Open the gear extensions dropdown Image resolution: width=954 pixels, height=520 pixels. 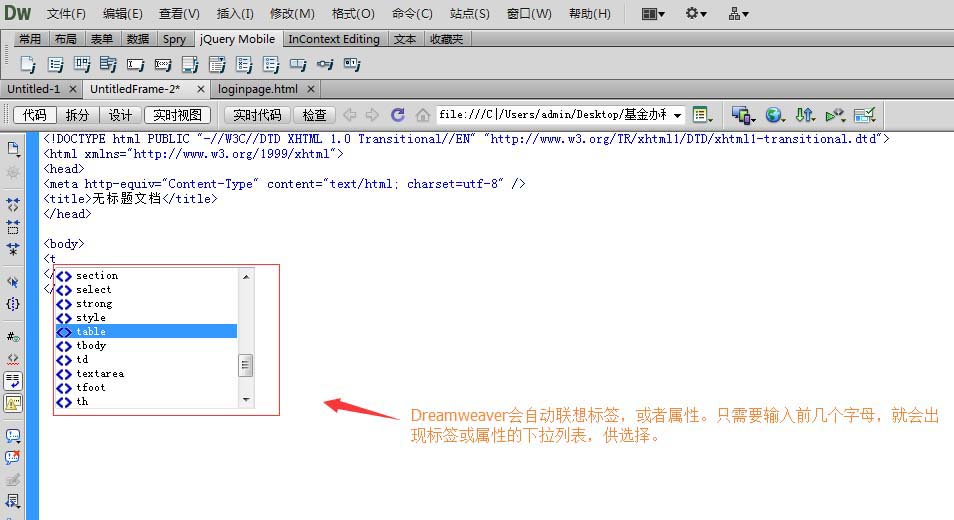tap(695, 13)
